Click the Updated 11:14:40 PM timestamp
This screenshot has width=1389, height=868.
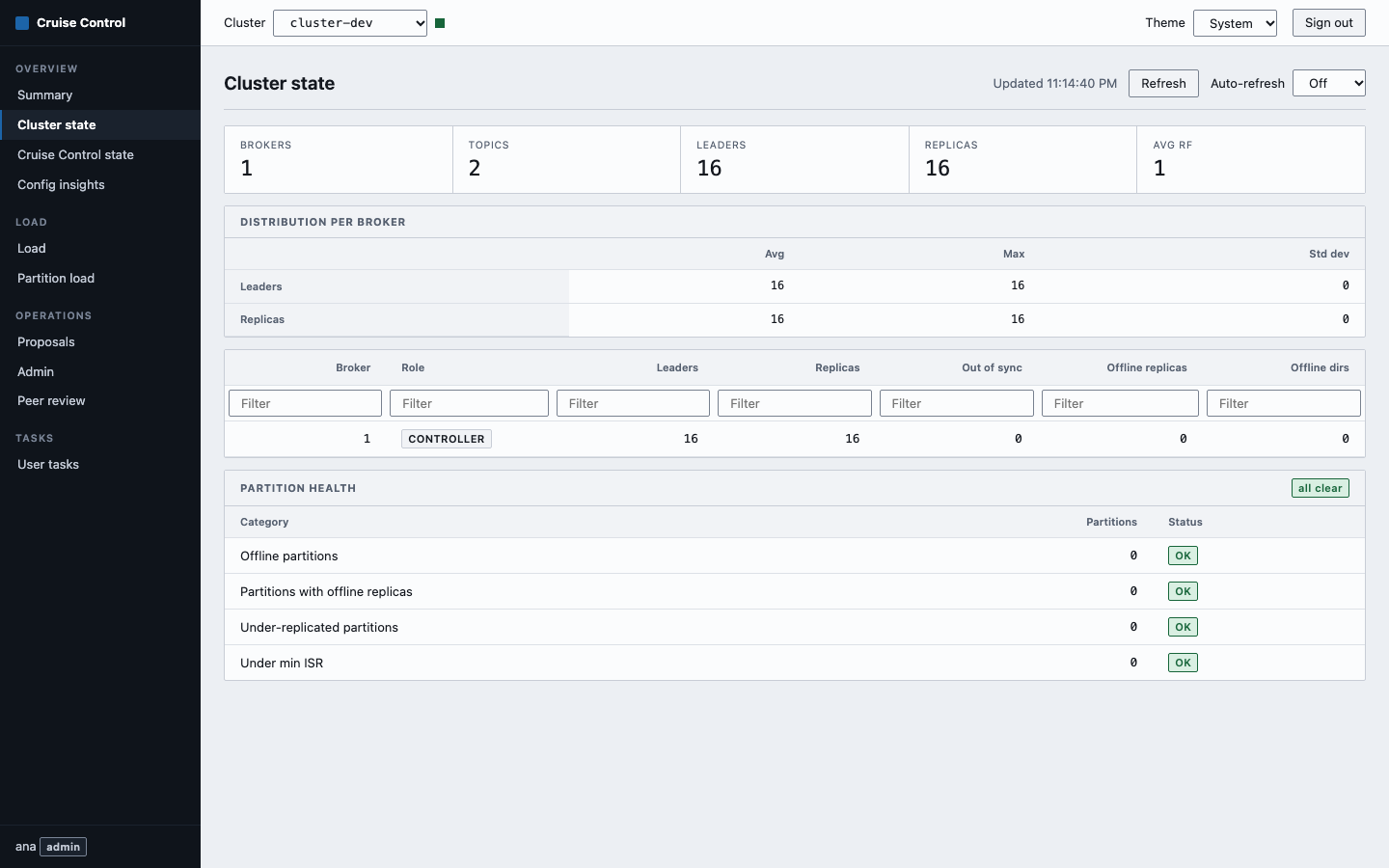tap(1055, 83)
